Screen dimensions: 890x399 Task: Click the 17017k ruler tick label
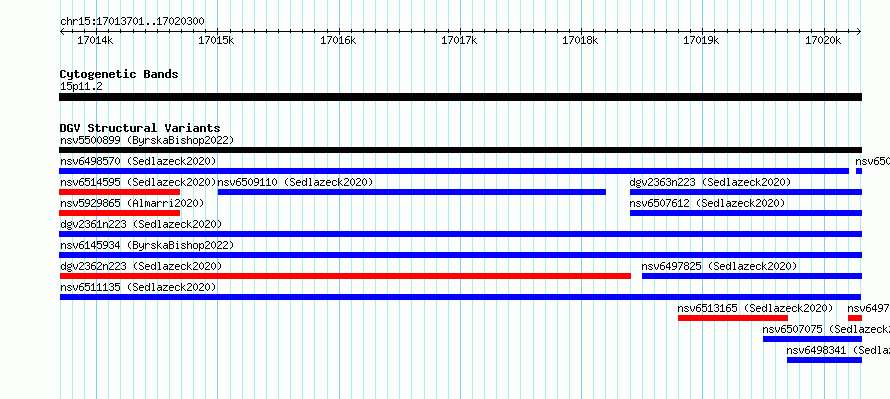[459, 40]
